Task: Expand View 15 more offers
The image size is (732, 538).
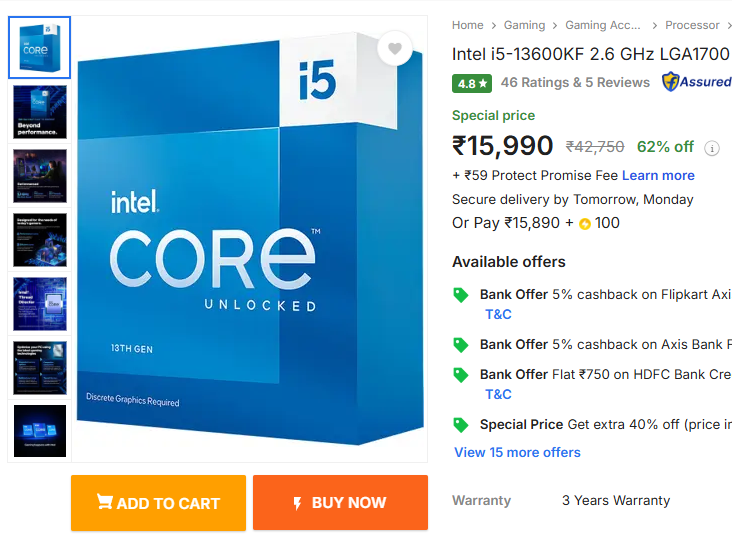Action: coord(517,453)
